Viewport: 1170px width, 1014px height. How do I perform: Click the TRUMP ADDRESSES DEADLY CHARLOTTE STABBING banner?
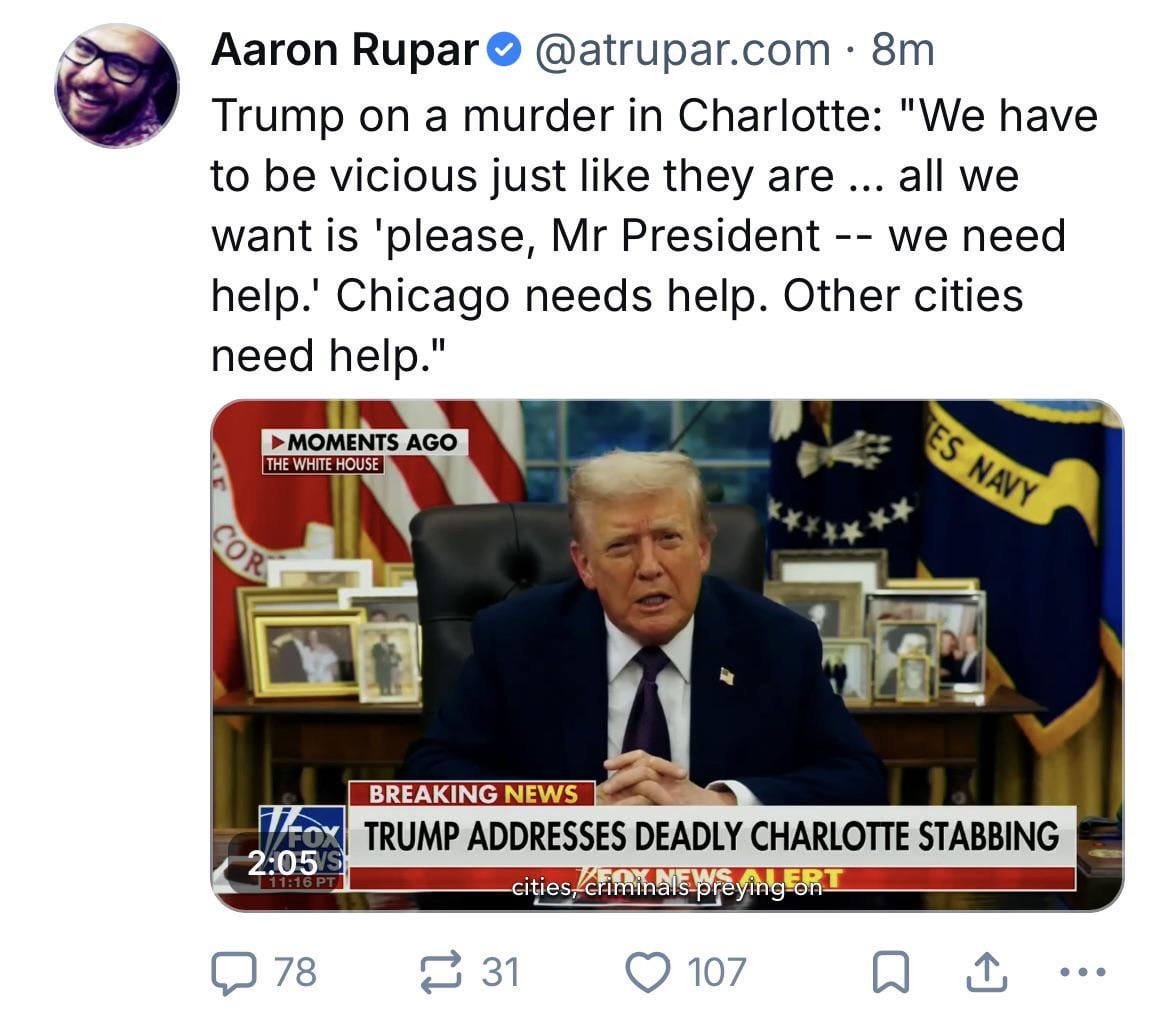pos(711,836)
